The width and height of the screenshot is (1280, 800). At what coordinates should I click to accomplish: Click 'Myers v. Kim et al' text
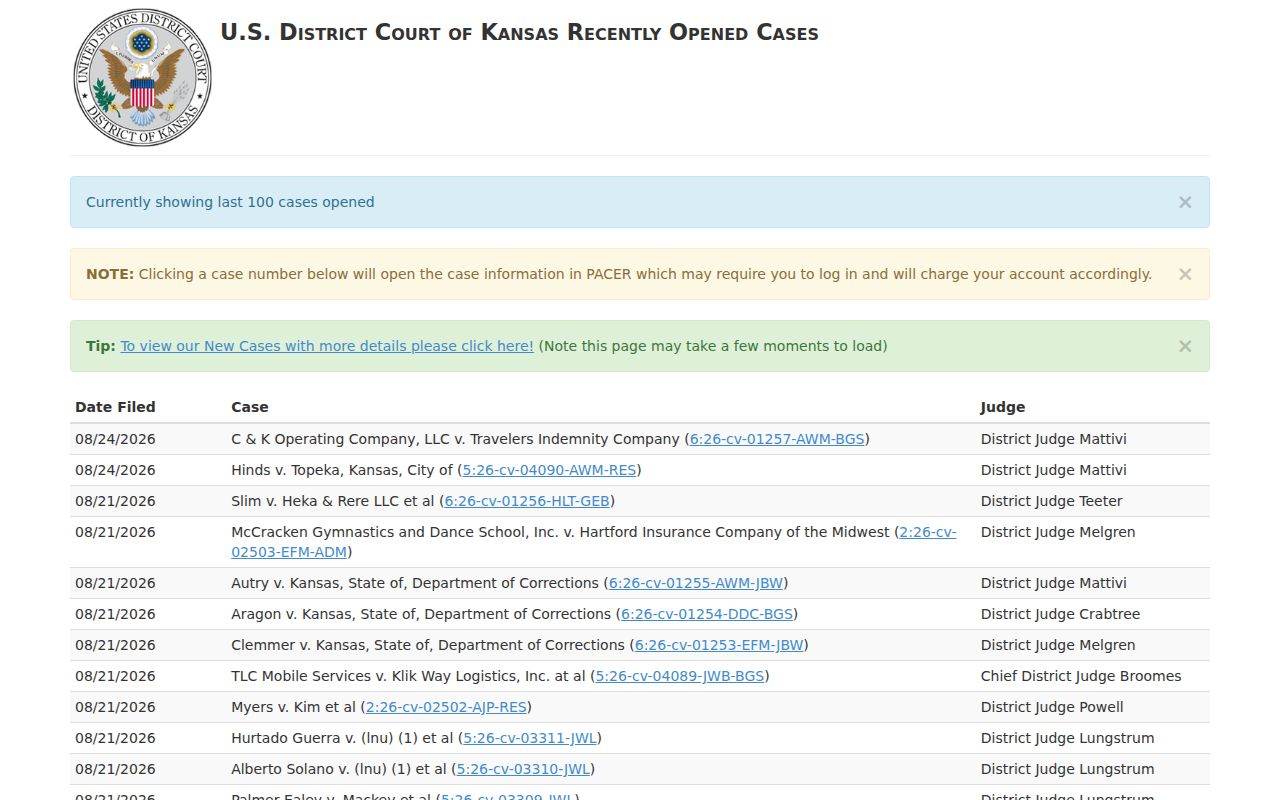pyautogui.click(x=293, y=707)
